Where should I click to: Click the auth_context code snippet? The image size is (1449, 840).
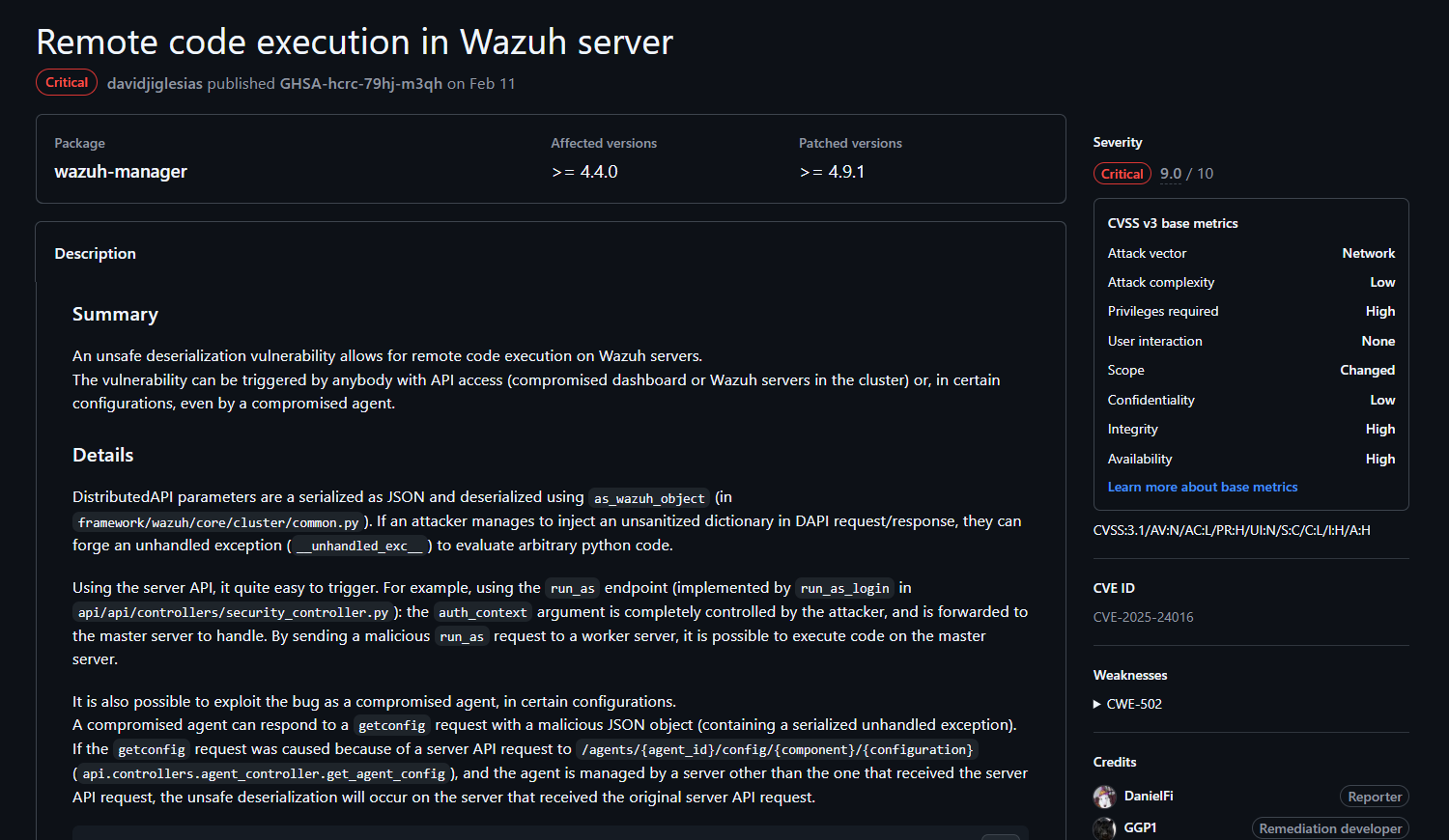tap(482, 612)
